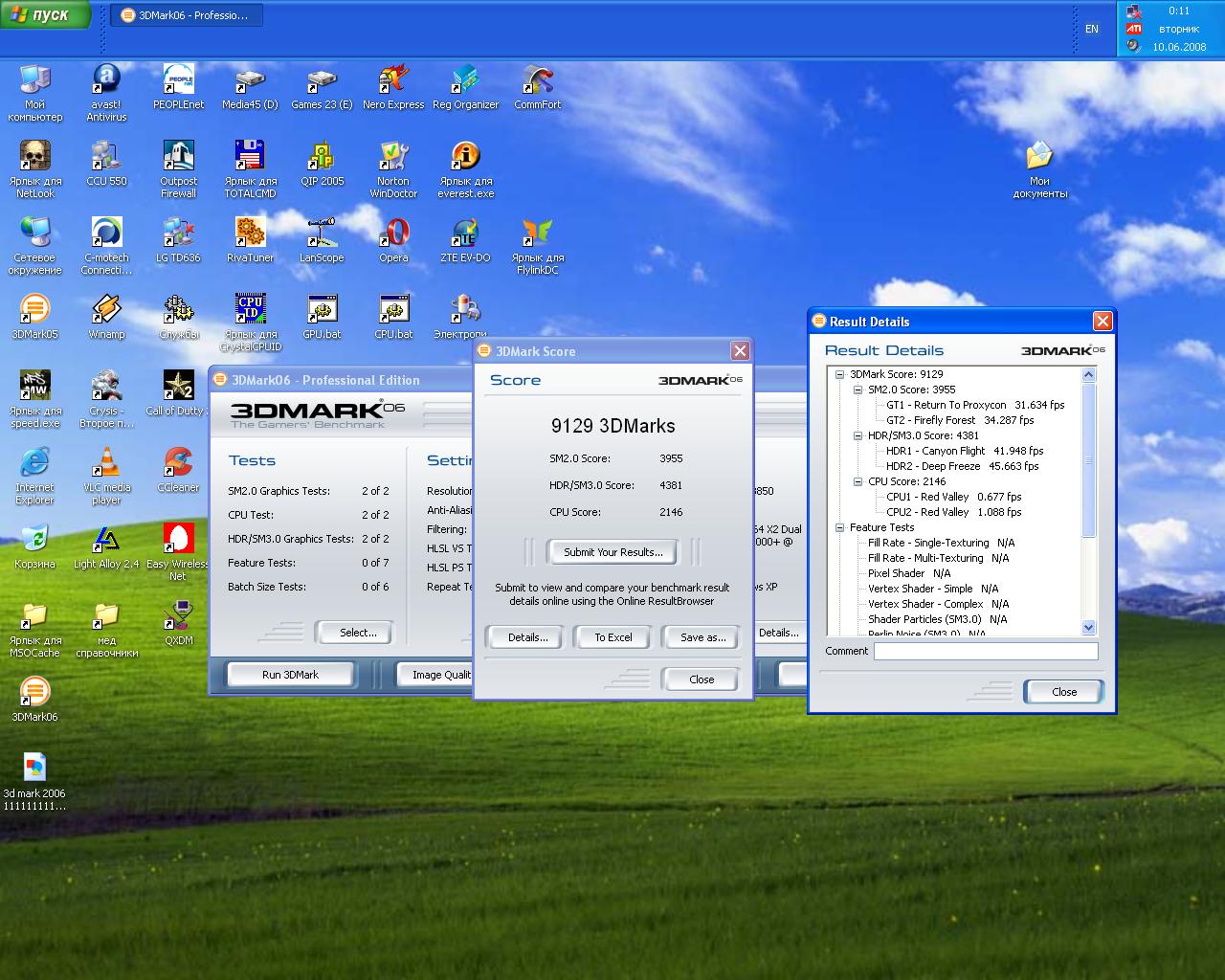
Task: Switch to 3DMark06 taskbar button
Action: (186, 15)
